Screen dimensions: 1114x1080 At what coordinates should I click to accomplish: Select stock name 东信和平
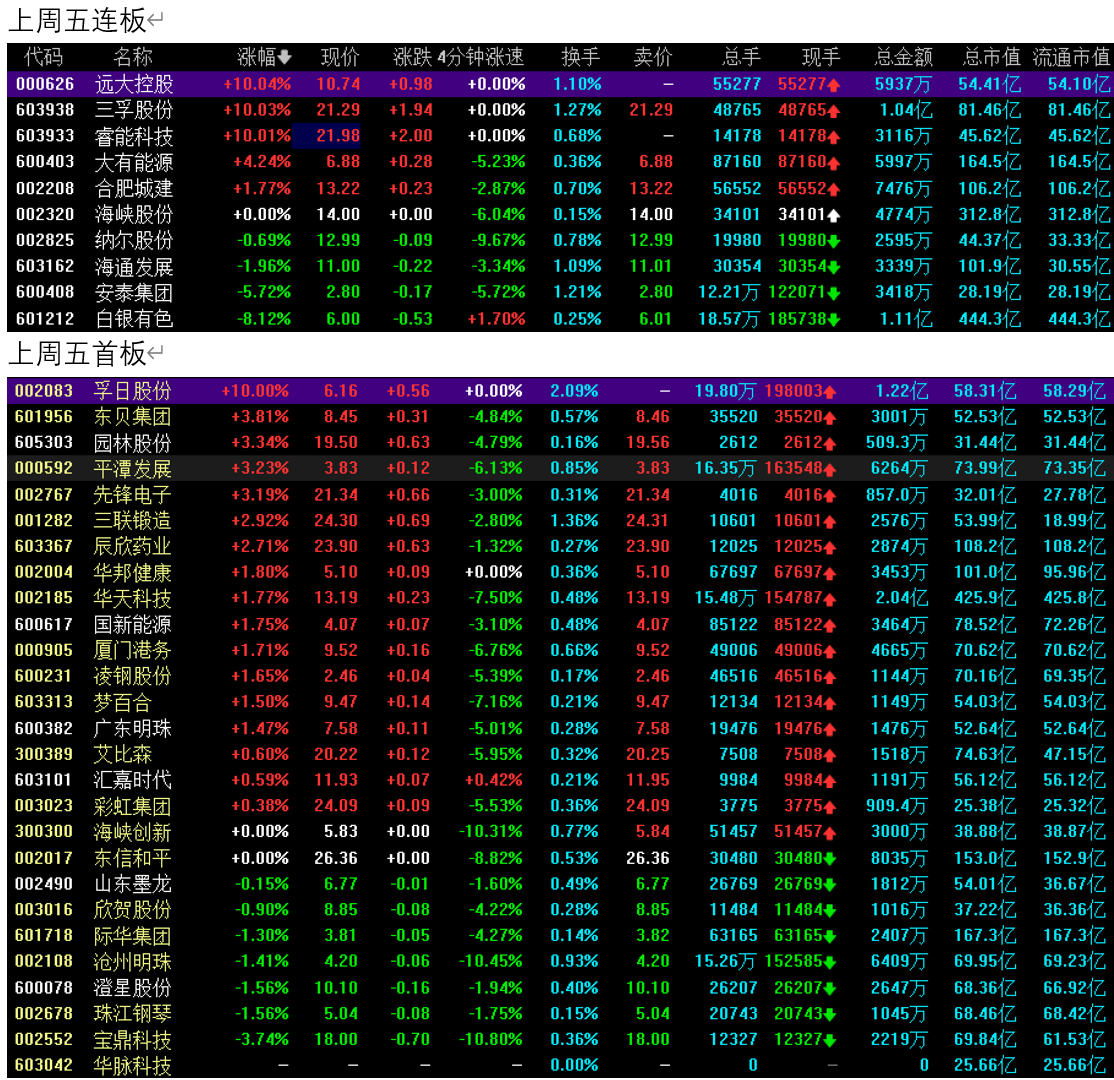[x=132, y=858]
